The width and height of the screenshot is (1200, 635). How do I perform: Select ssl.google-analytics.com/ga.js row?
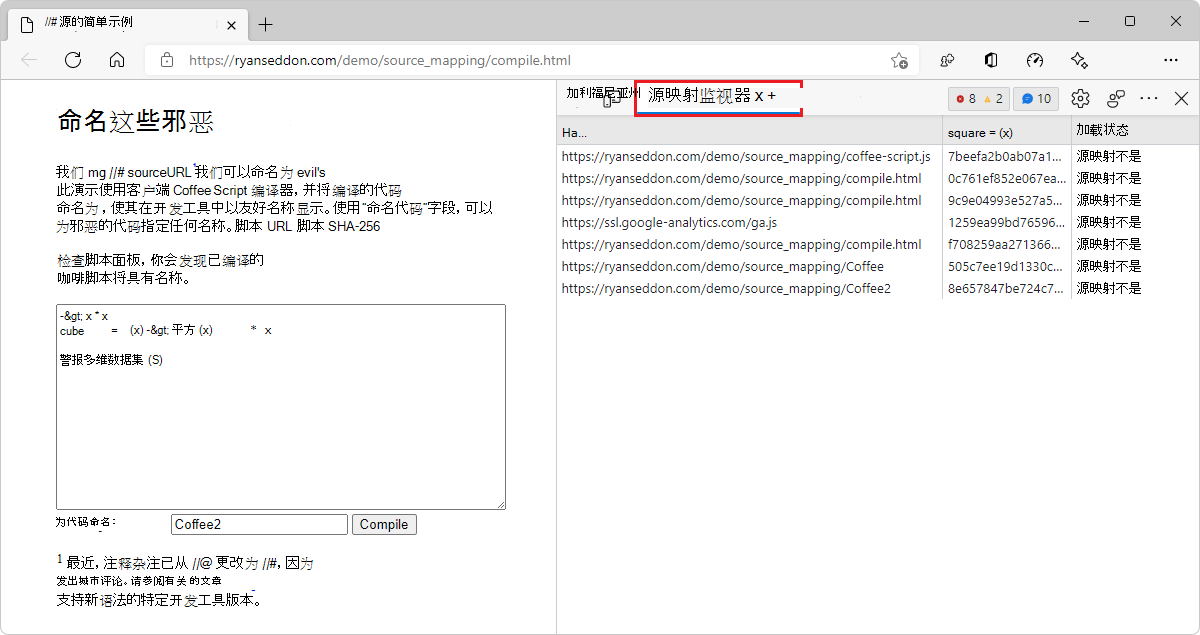point(669,222)
